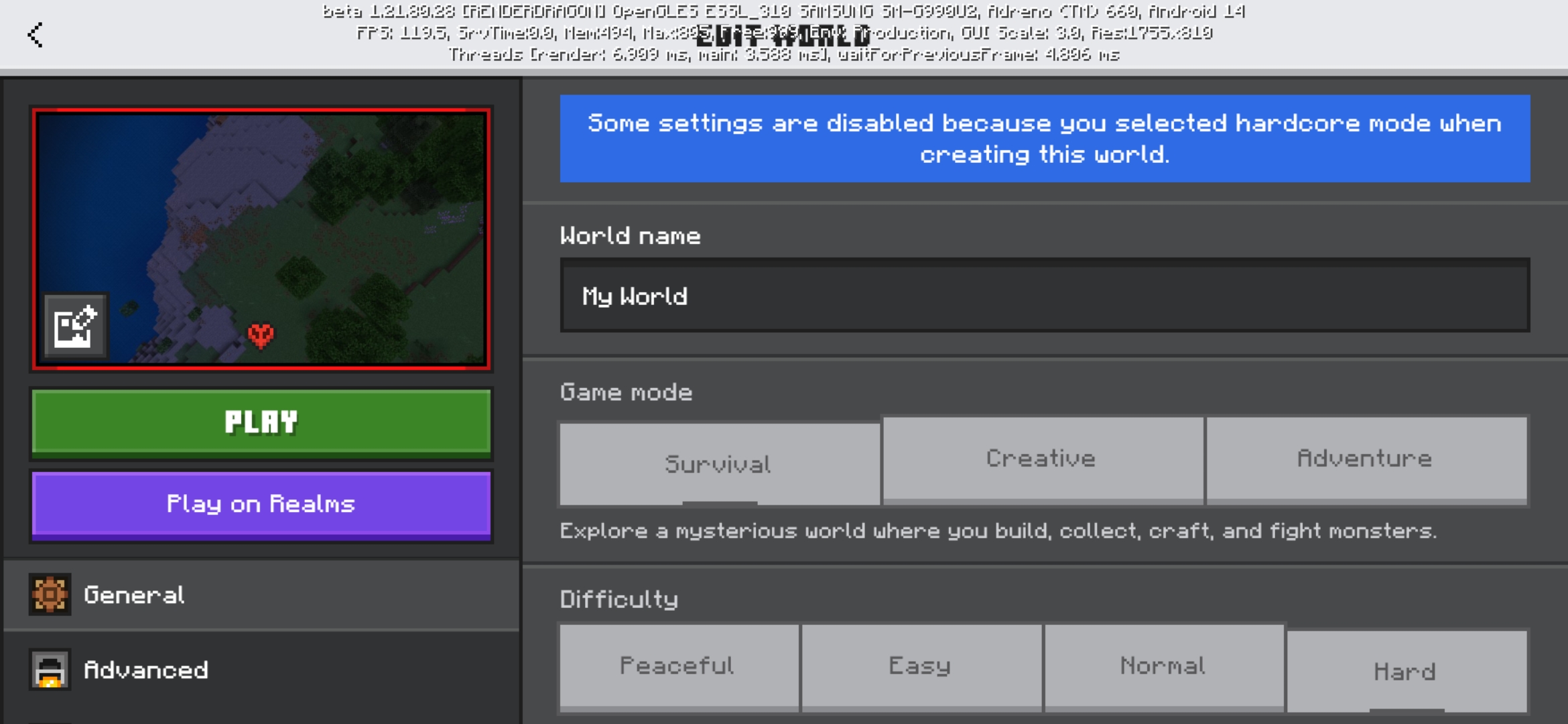1568x724 pixels.
Task: Select Creative game mode
Action: (x=1042, y=459)
